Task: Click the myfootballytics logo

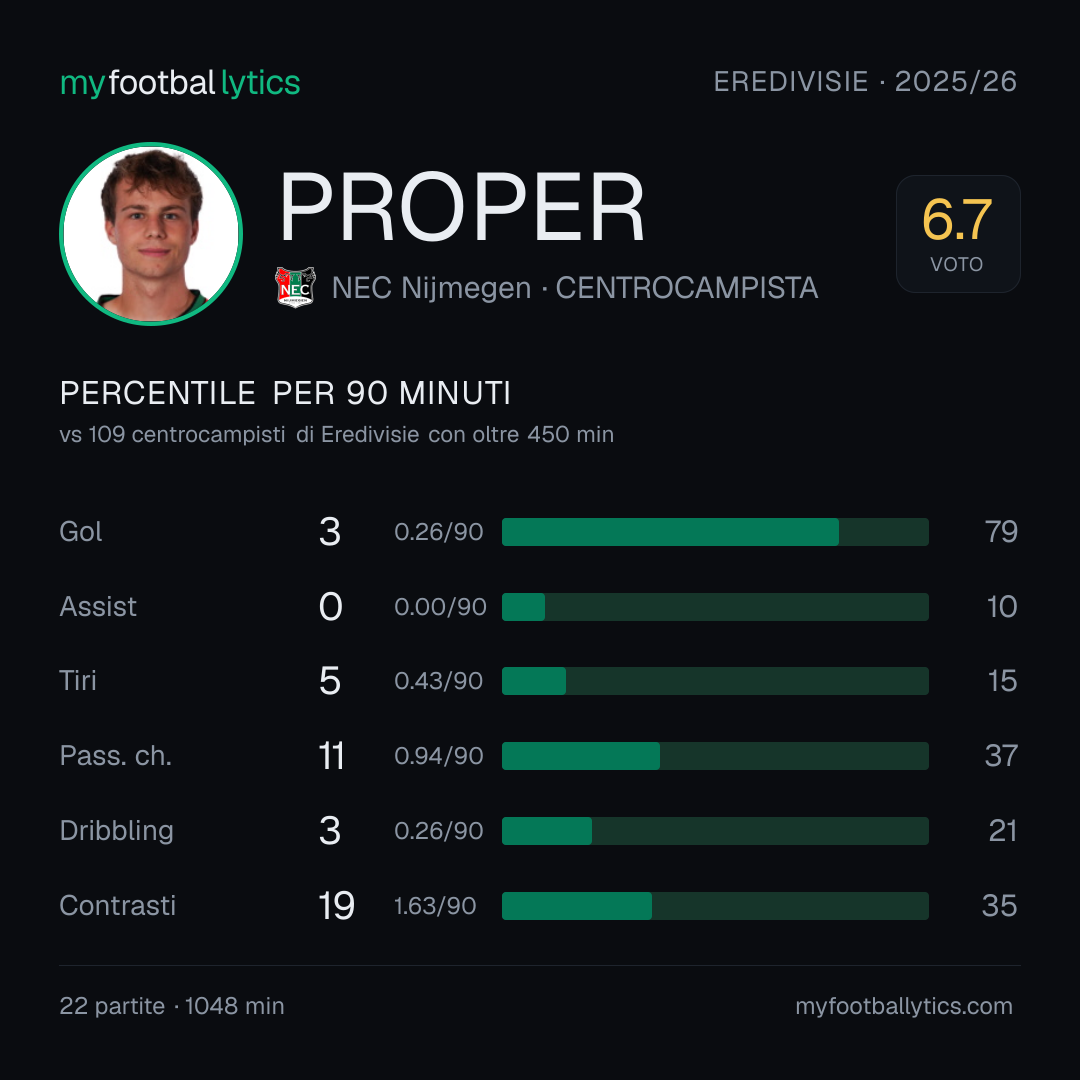Action: pyautogui.click(x=180, y=83)
